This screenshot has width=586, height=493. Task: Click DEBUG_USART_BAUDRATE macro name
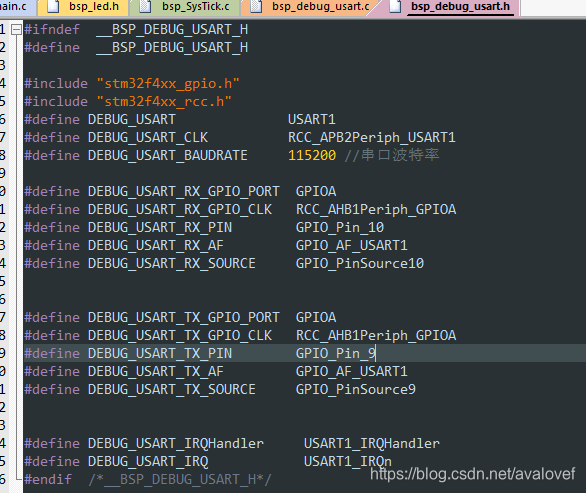click(x=168, y=155)
